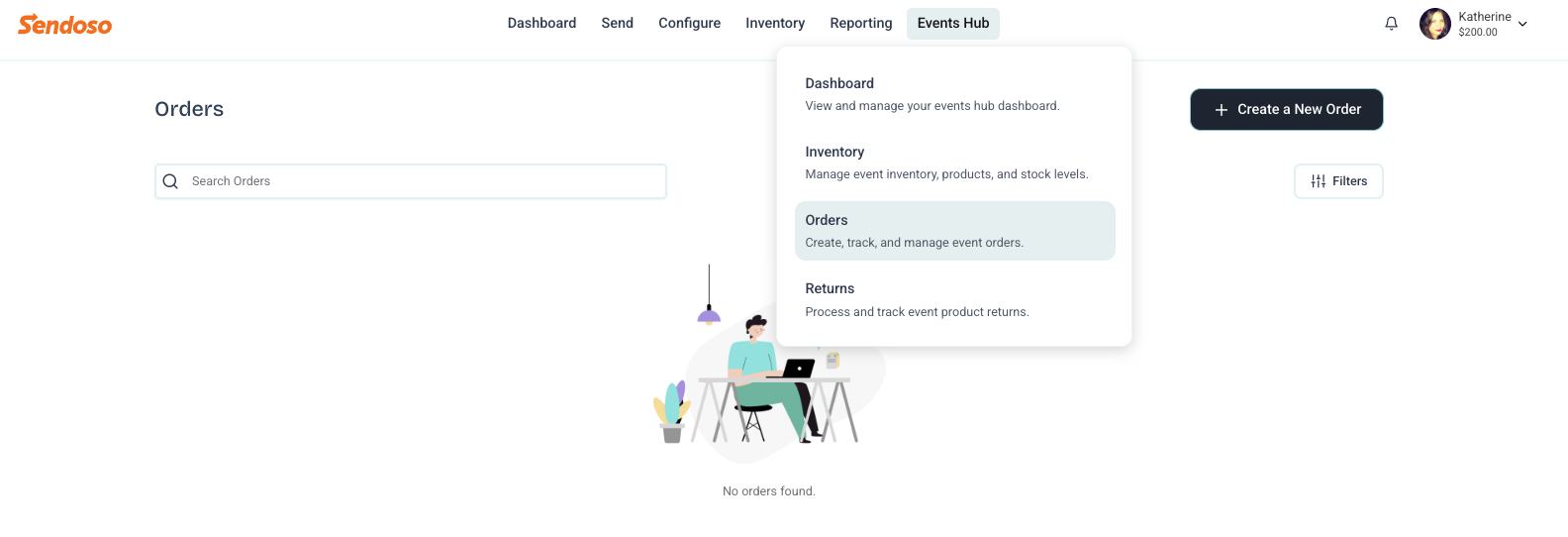Viewport: 1568px width, 537px height.
Task: Click the Orders page heading
Action: click(x=189, y=109)
